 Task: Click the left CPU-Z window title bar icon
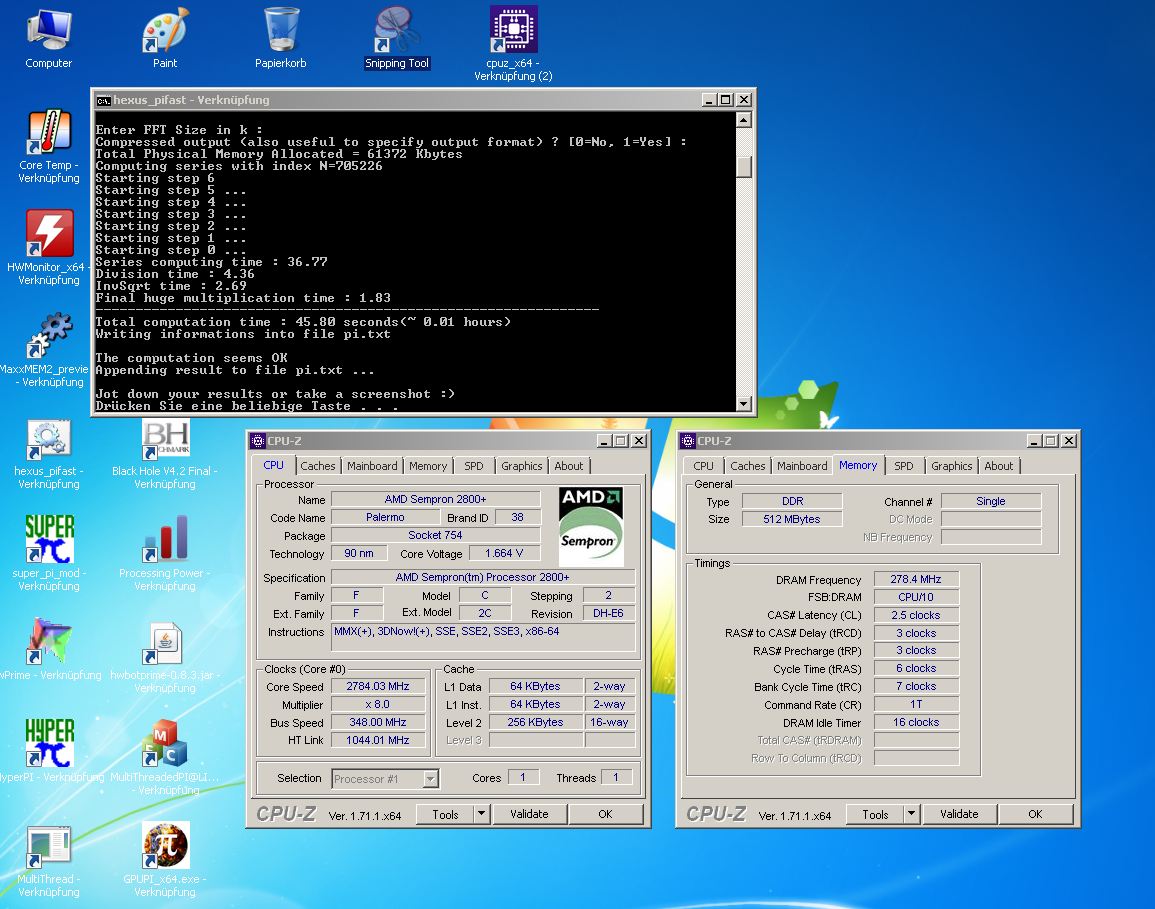(258, 441)
